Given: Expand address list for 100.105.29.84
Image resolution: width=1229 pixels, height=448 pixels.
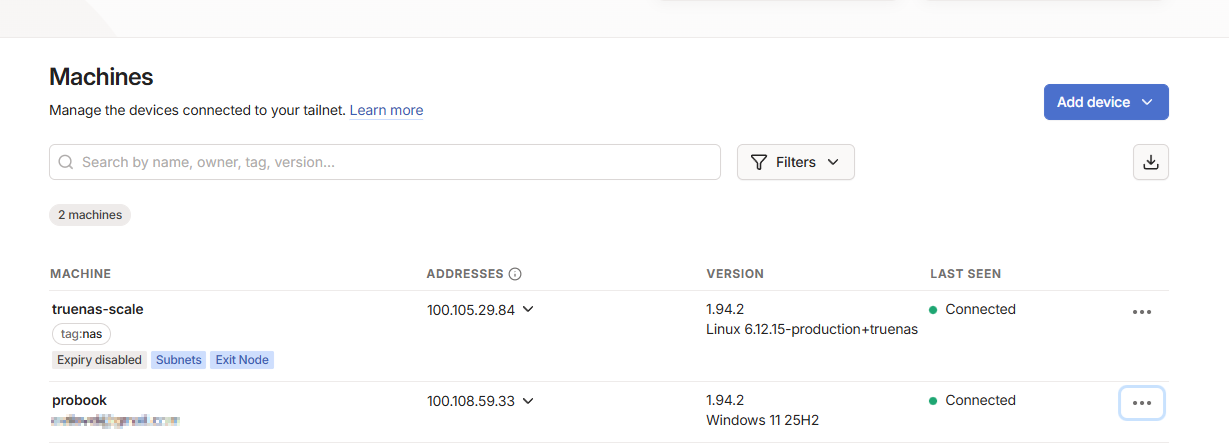Looking at the screenshot, I should tap(528, 309).
